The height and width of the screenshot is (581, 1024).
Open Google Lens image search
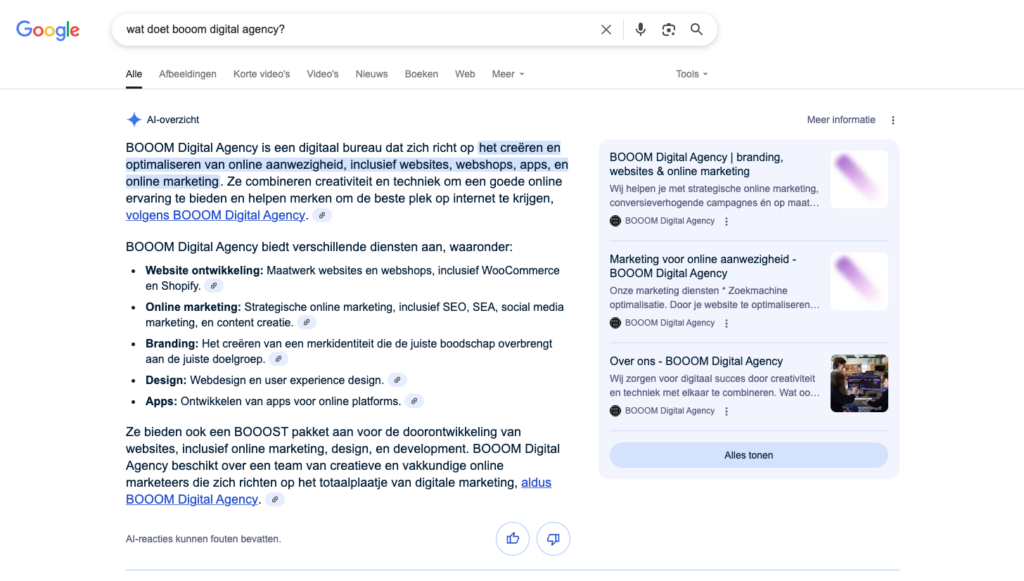click(x=668, y=29)
